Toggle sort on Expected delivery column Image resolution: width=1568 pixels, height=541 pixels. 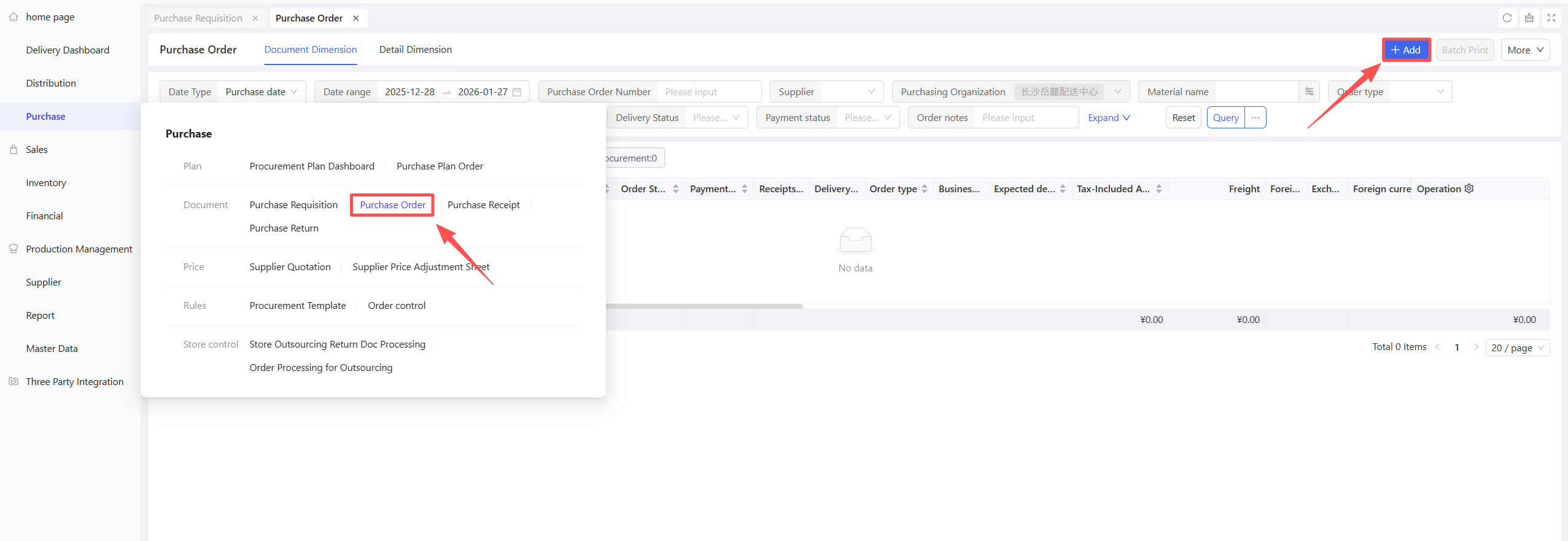click(x=1062, y=189)
